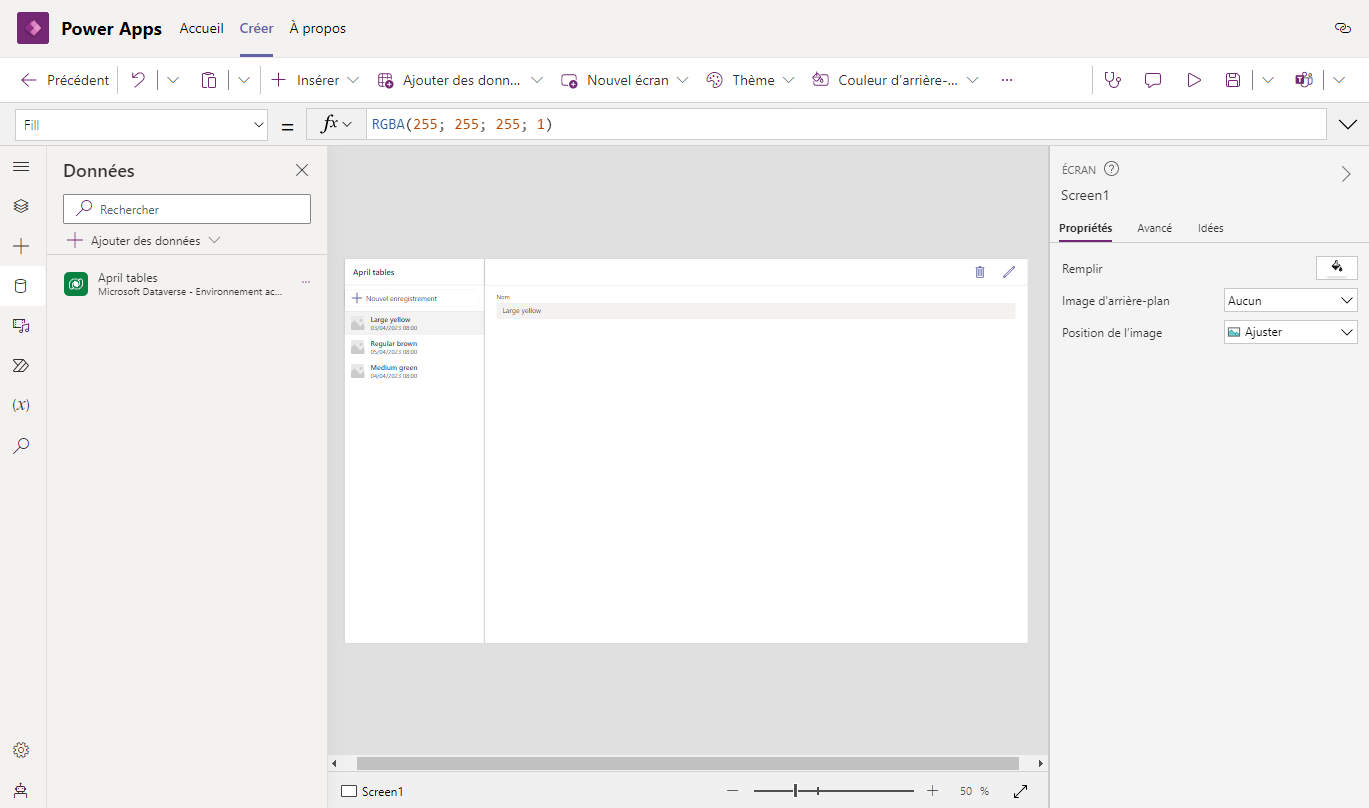Open the Teams publish dropdown arrow

click(x=1340, y=80)
